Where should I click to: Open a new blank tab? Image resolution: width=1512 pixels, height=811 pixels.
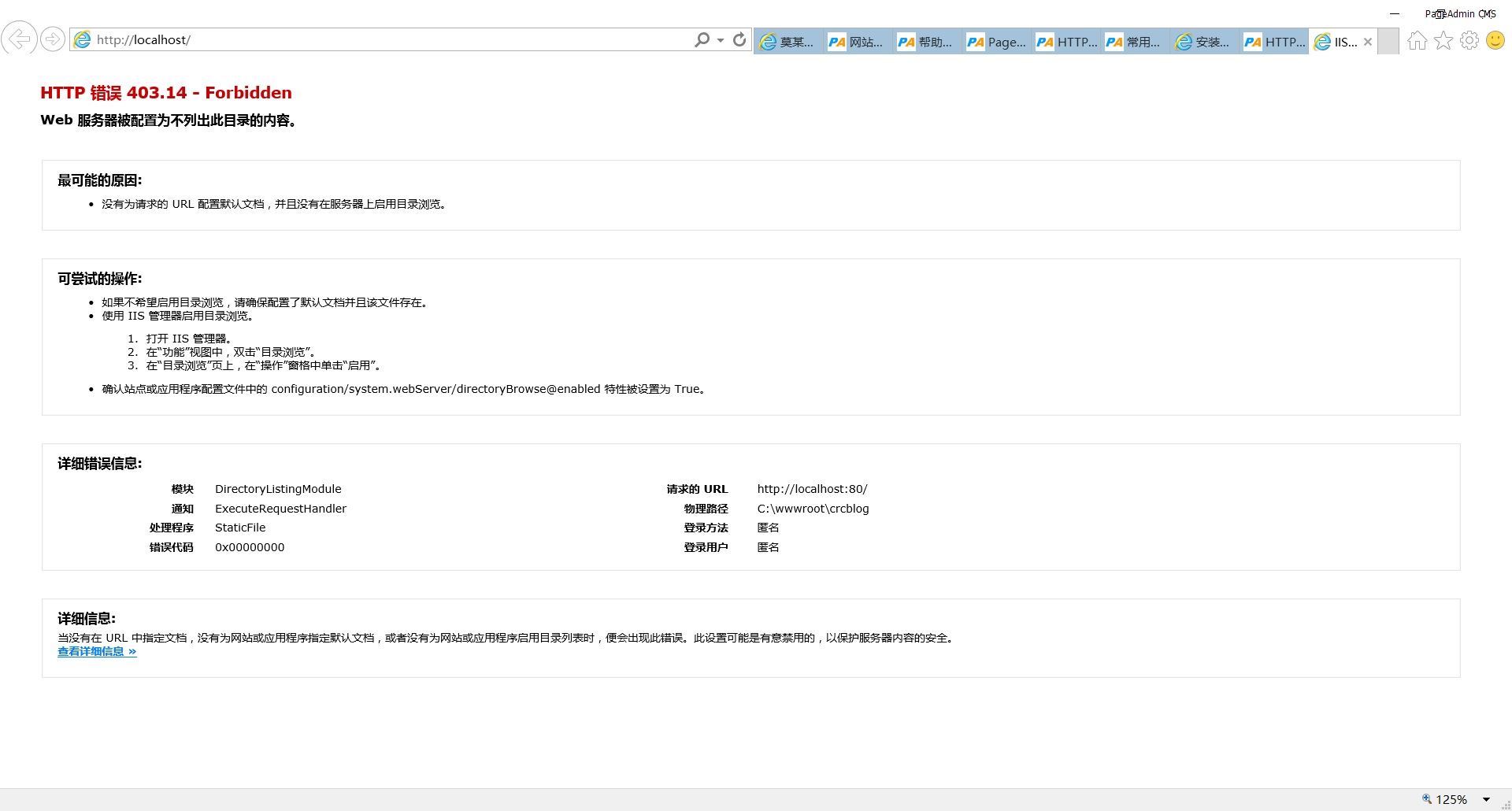pyautogui.click(x=1388, y=42)
